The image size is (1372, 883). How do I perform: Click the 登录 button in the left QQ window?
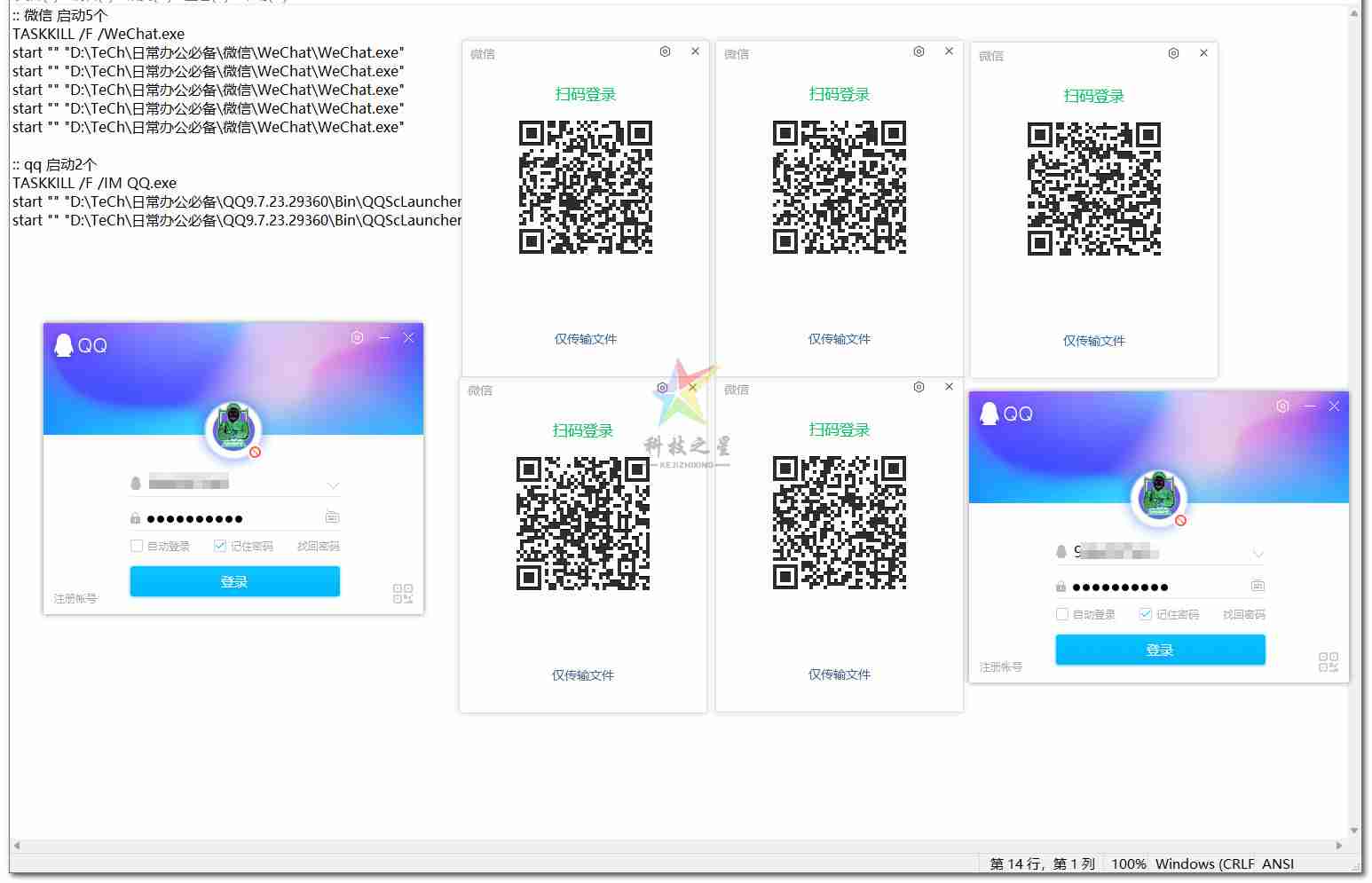coord(234,581)
